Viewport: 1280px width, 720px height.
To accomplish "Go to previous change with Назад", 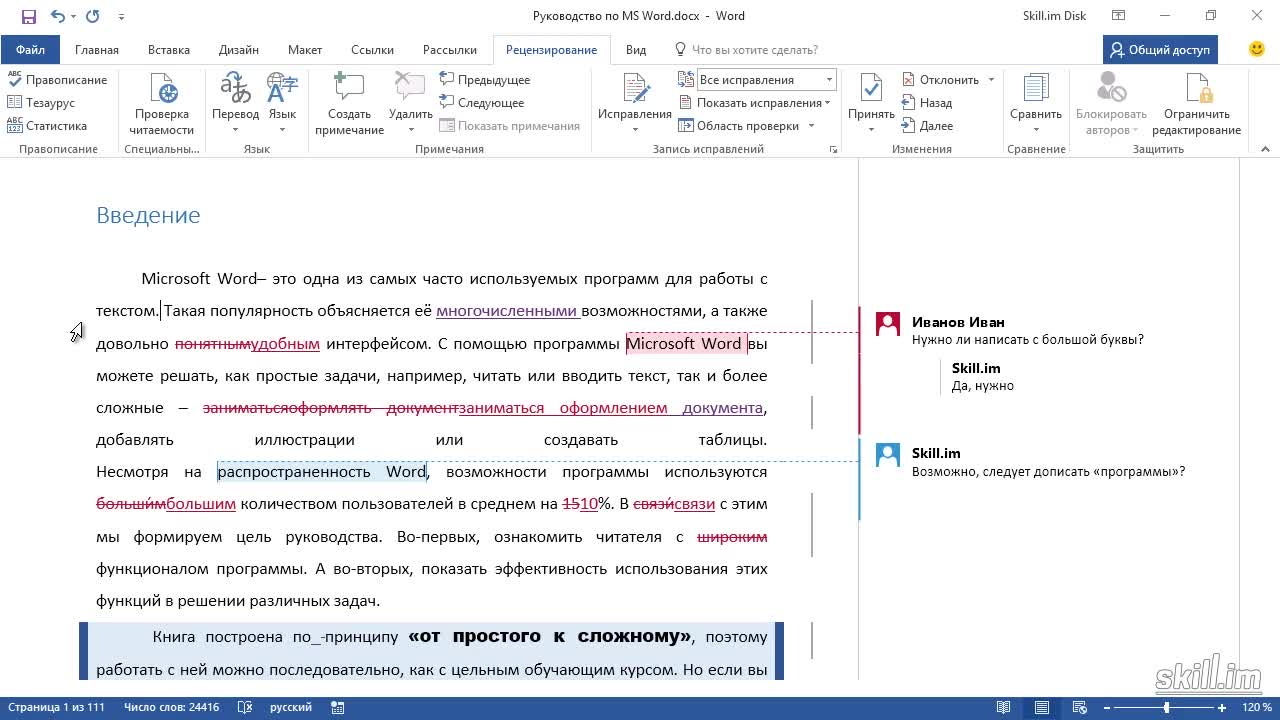I will (927, 103).
